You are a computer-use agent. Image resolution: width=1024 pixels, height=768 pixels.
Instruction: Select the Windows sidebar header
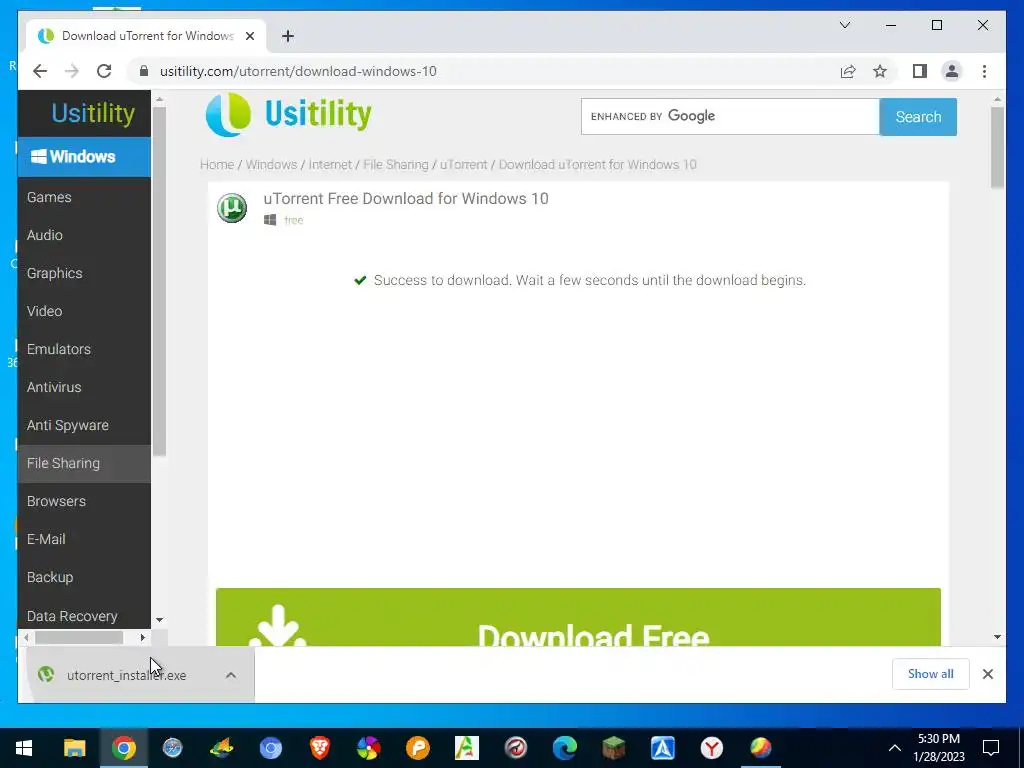coord(84,157)
